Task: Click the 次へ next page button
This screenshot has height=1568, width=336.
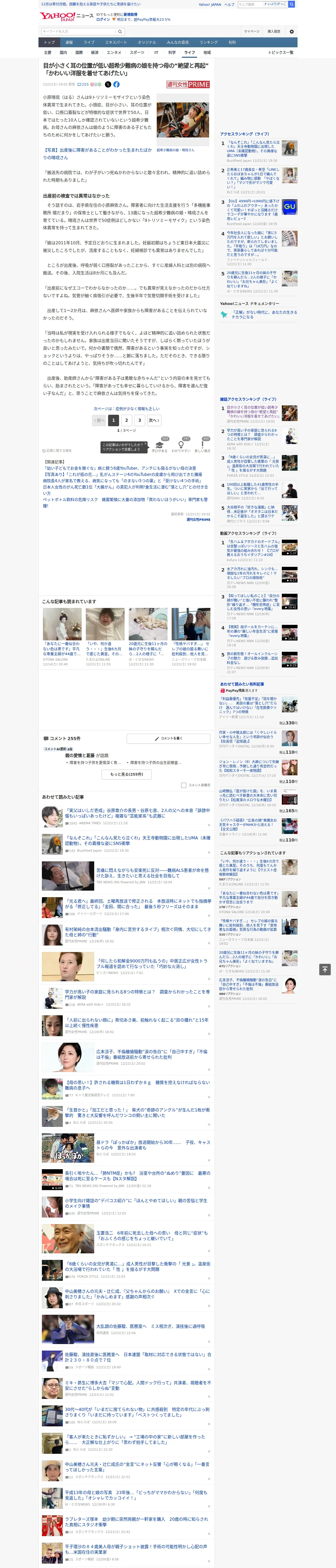Action: click(154, 420)
